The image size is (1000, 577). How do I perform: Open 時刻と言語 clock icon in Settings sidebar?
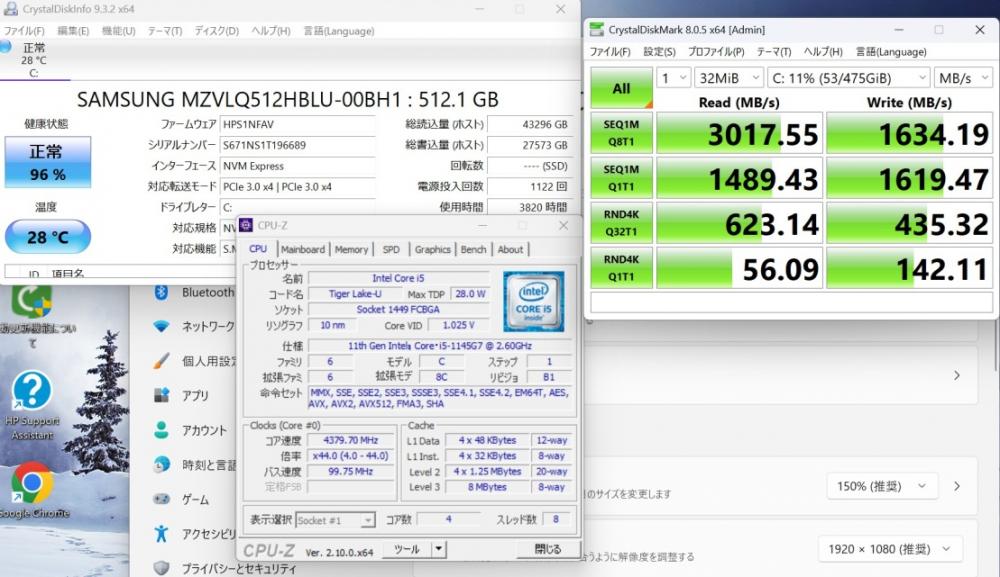point(161,465)
